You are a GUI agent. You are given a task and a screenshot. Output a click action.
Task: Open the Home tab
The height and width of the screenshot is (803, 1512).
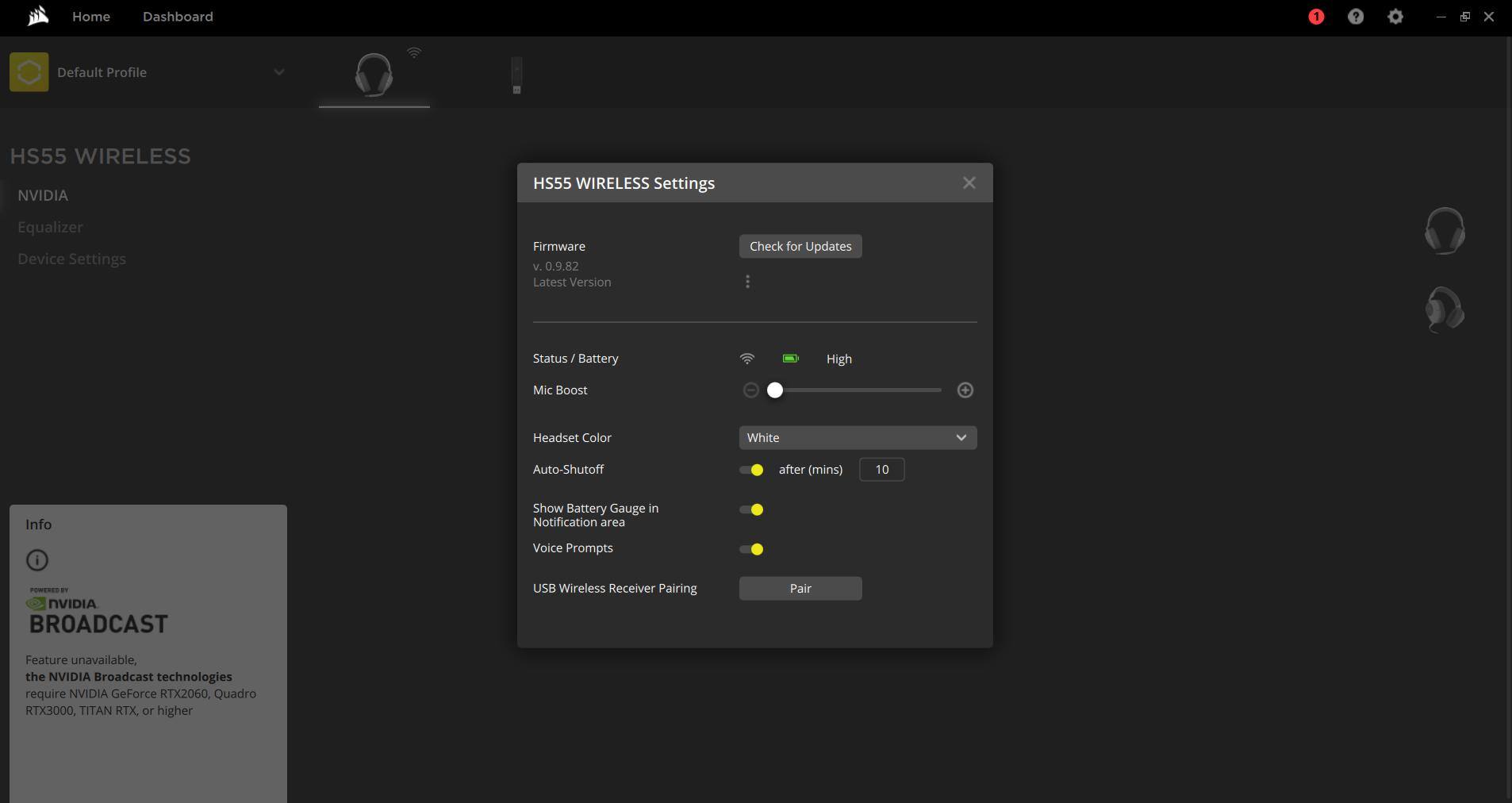[x=91, y=17]
